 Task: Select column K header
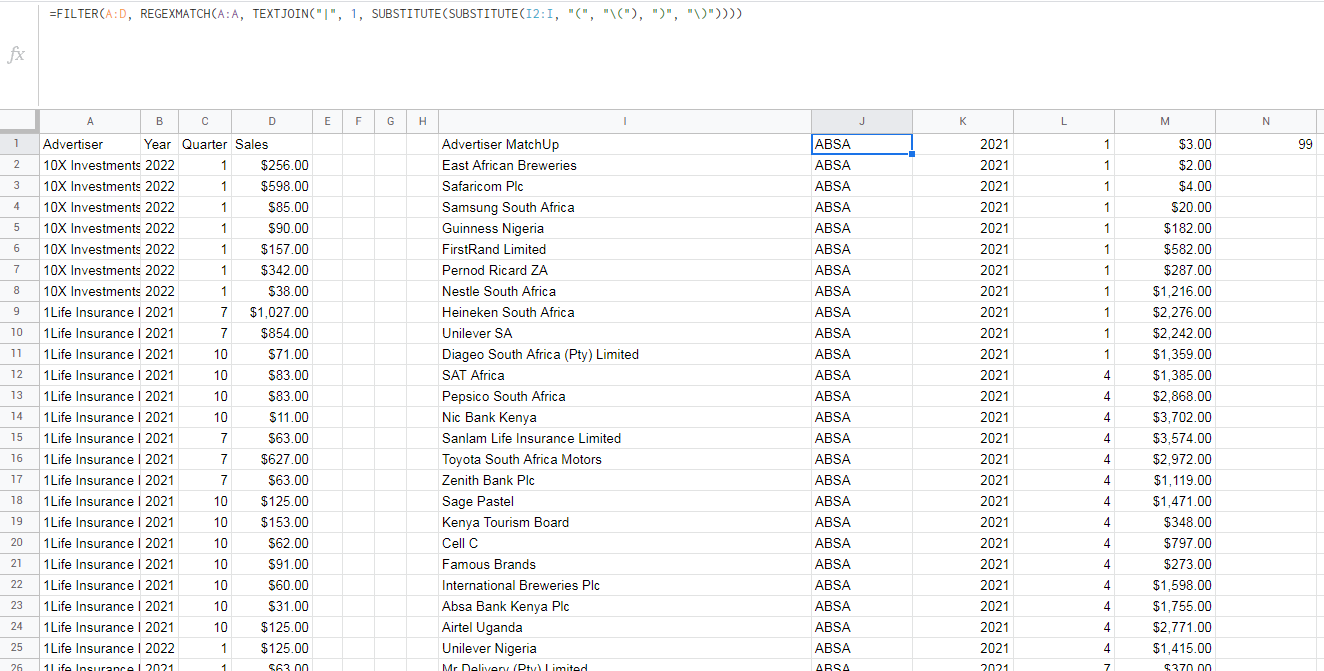(x=963, y=121)
